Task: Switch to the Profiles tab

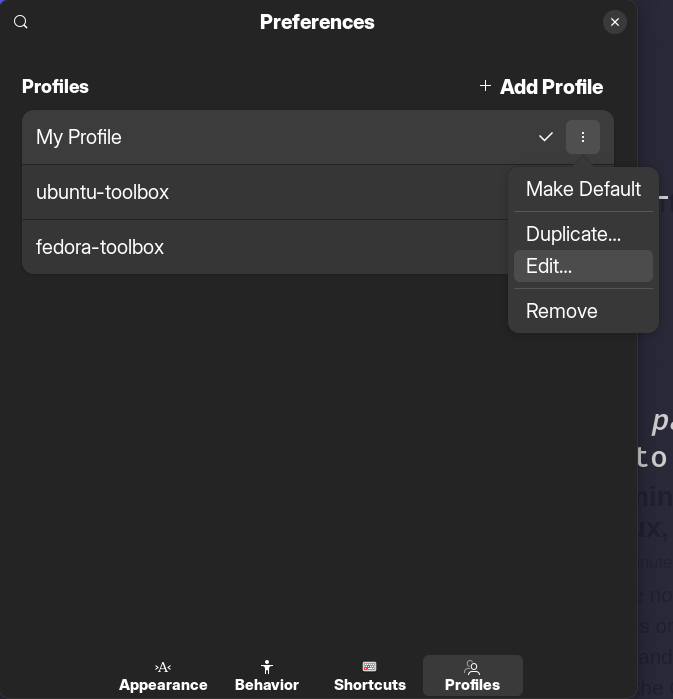Action: pyautogui.click(x=472, y=675)
